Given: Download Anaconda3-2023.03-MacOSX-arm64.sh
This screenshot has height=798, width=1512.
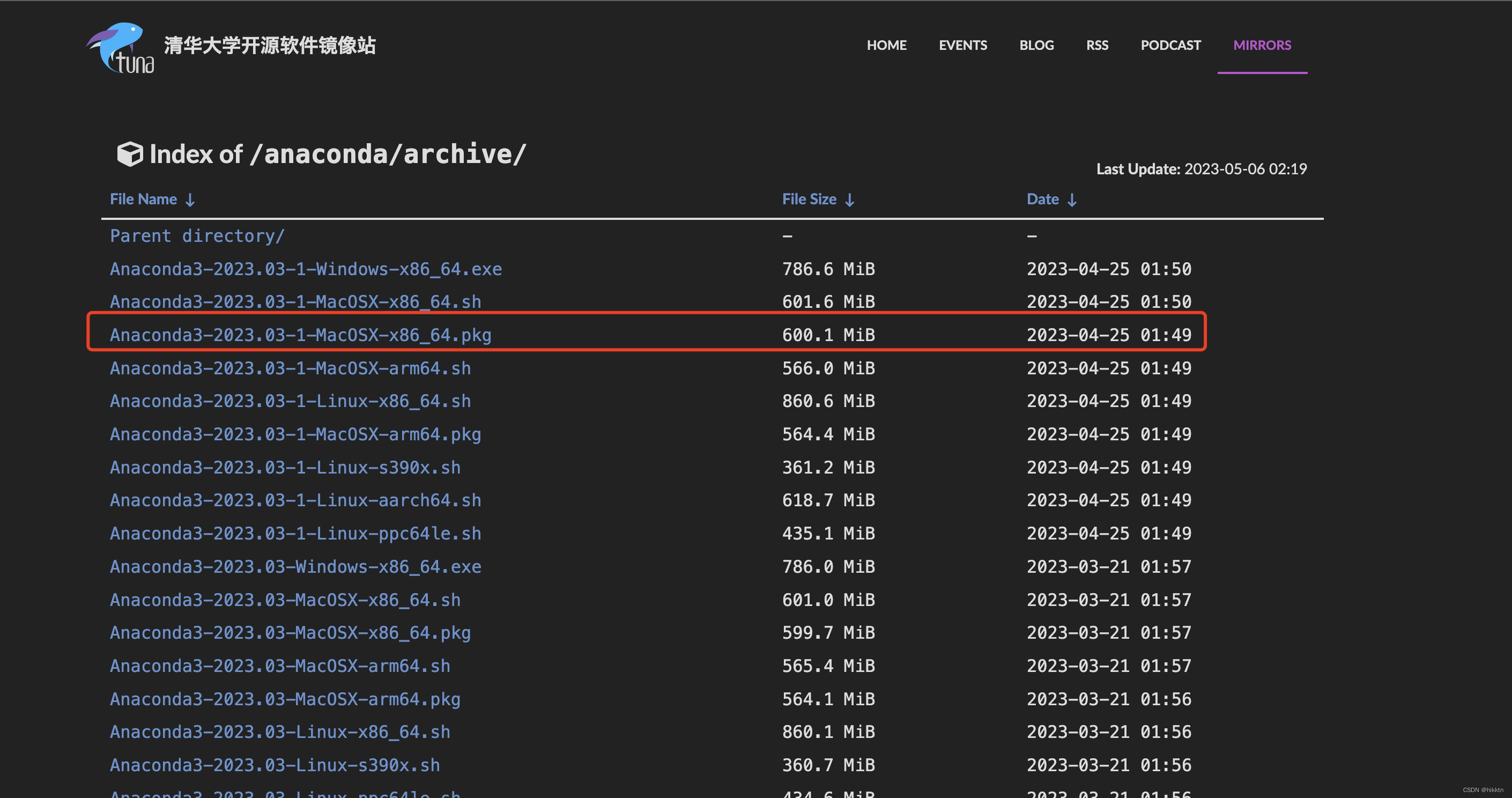Looking at the screenshot, I should pos(280,666).
